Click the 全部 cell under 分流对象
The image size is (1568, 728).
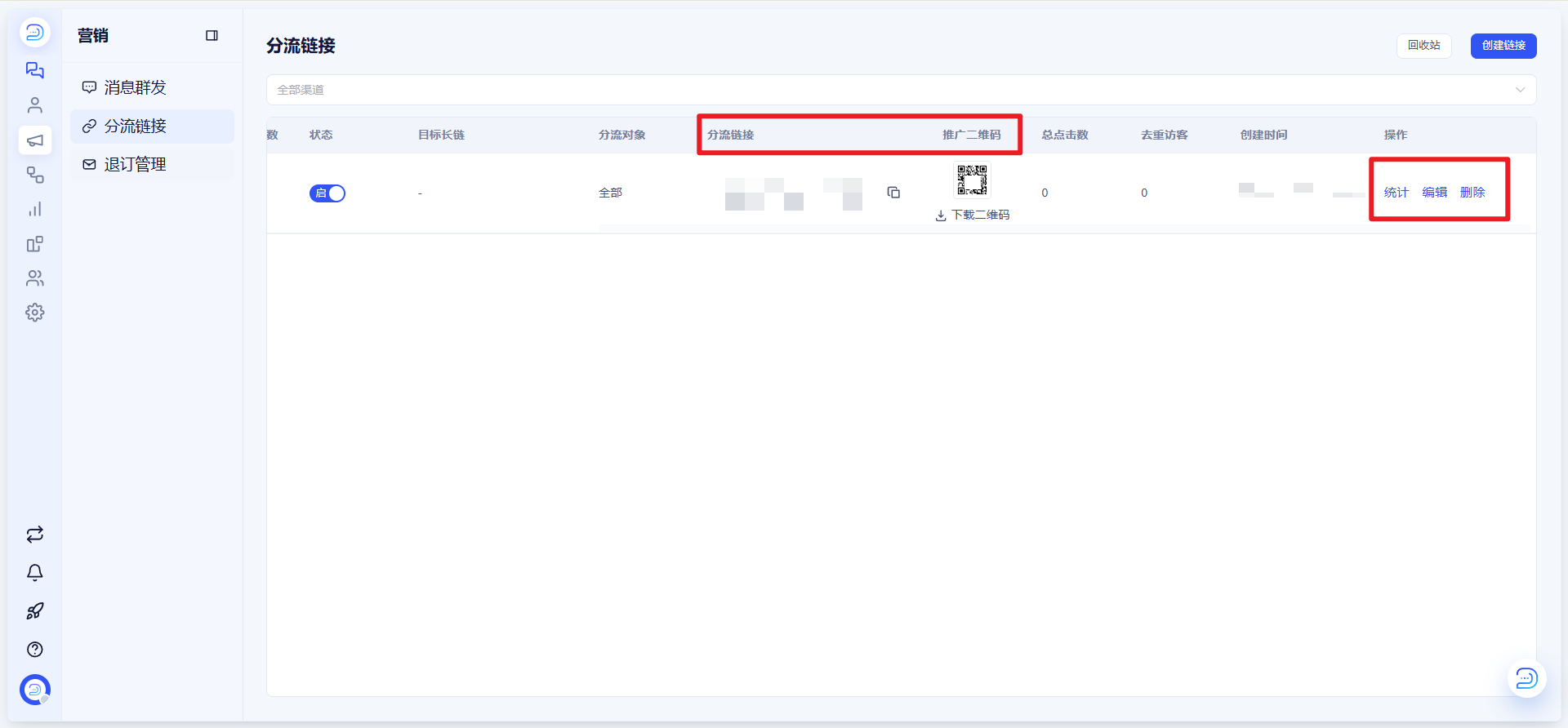[x=610, y=193]
